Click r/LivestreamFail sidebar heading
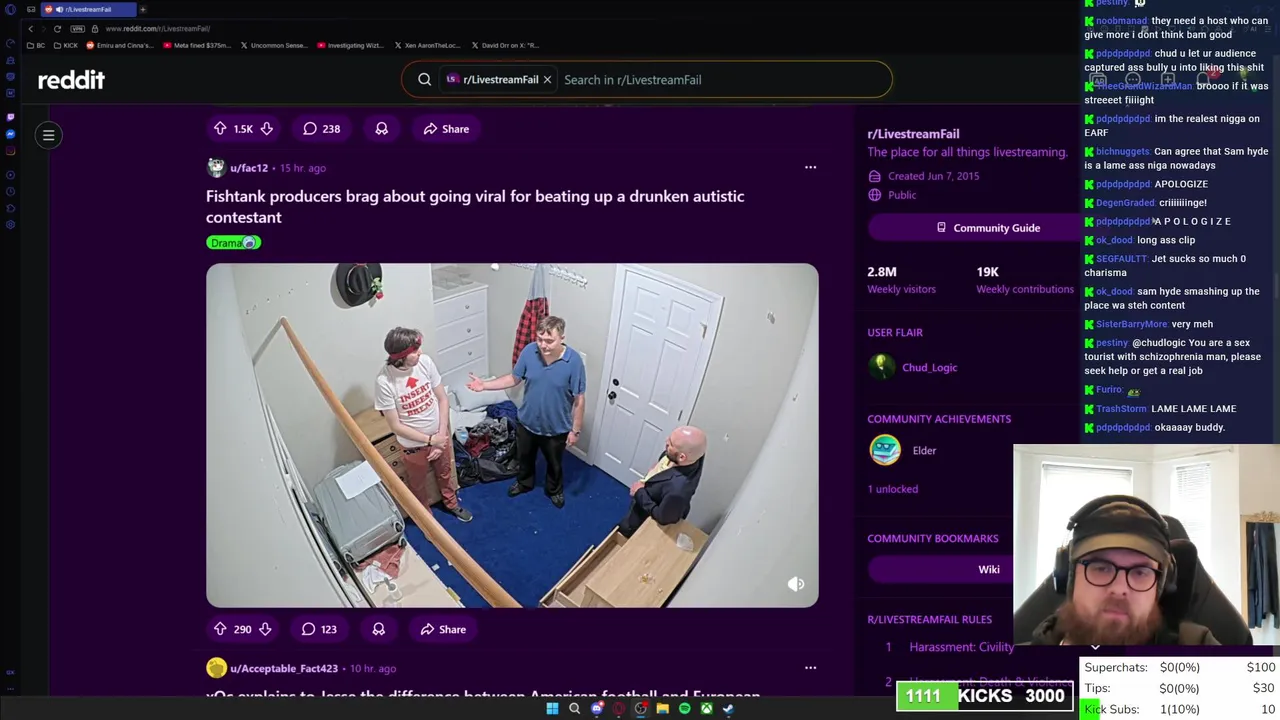Screen dimensions: 1280x720 tap(913, 133)
